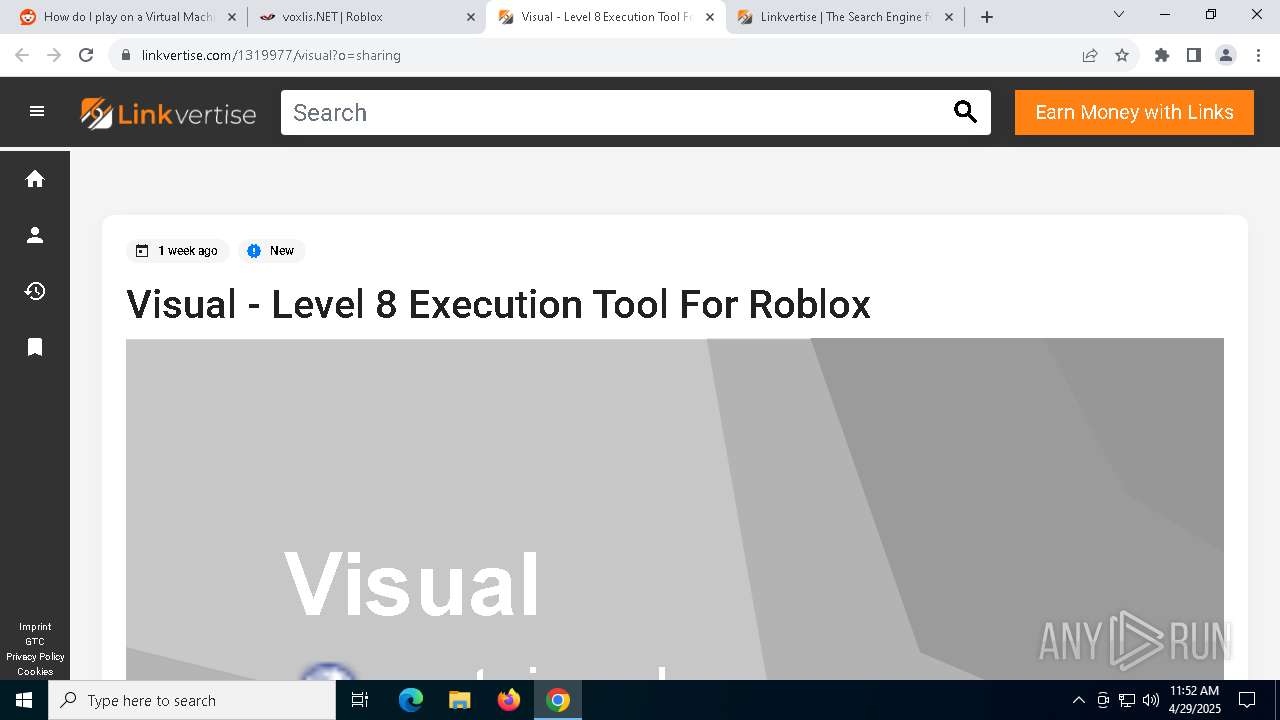Open the tab search dropdown arrow

(1119, 15)
